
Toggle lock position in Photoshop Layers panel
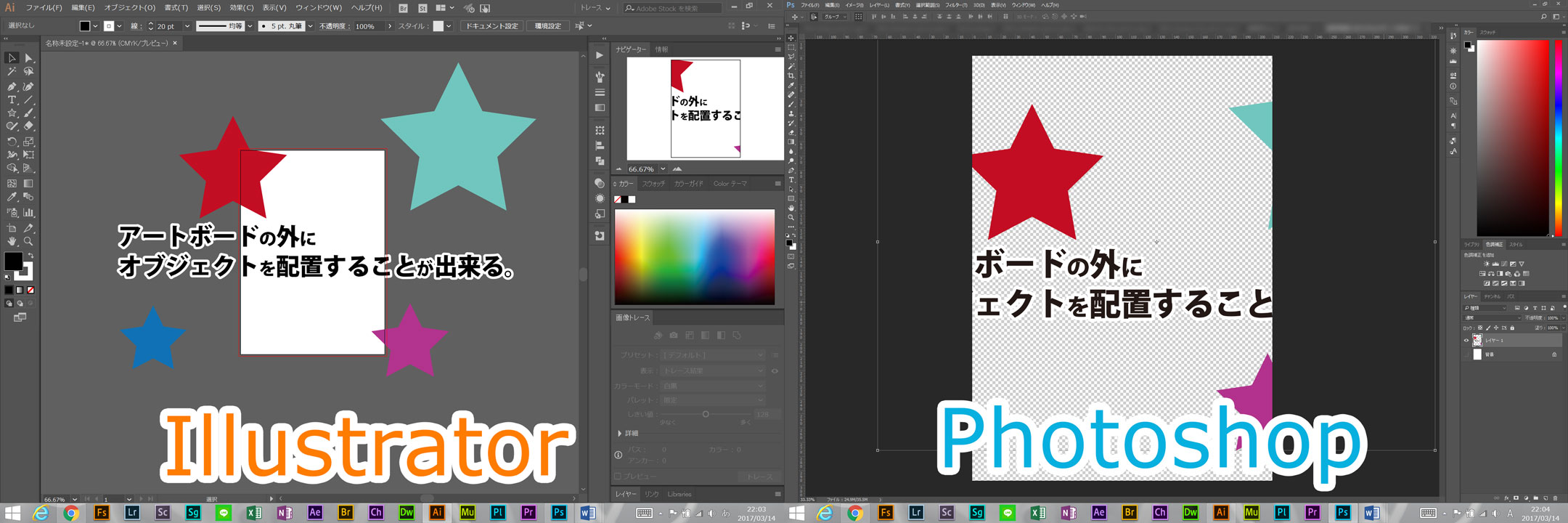[1496, 328]
